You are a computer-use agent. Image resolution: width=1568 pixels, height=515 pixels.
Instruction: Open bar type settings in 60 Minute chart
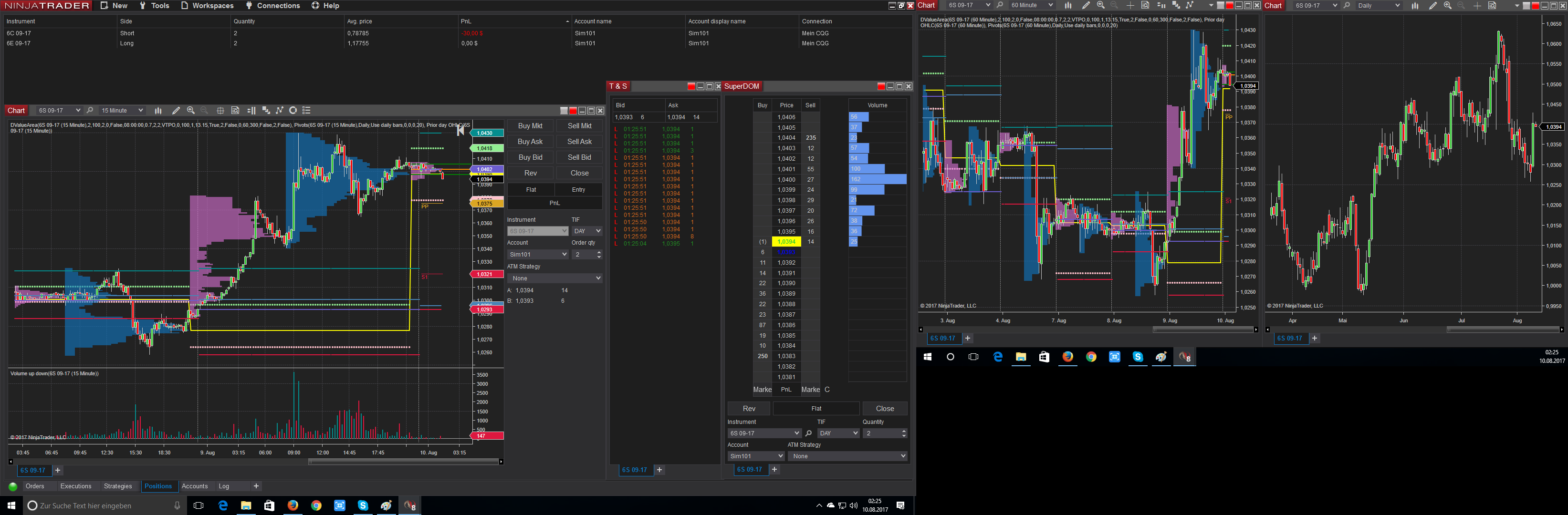pyautogui.click(x=1067, y=5)
